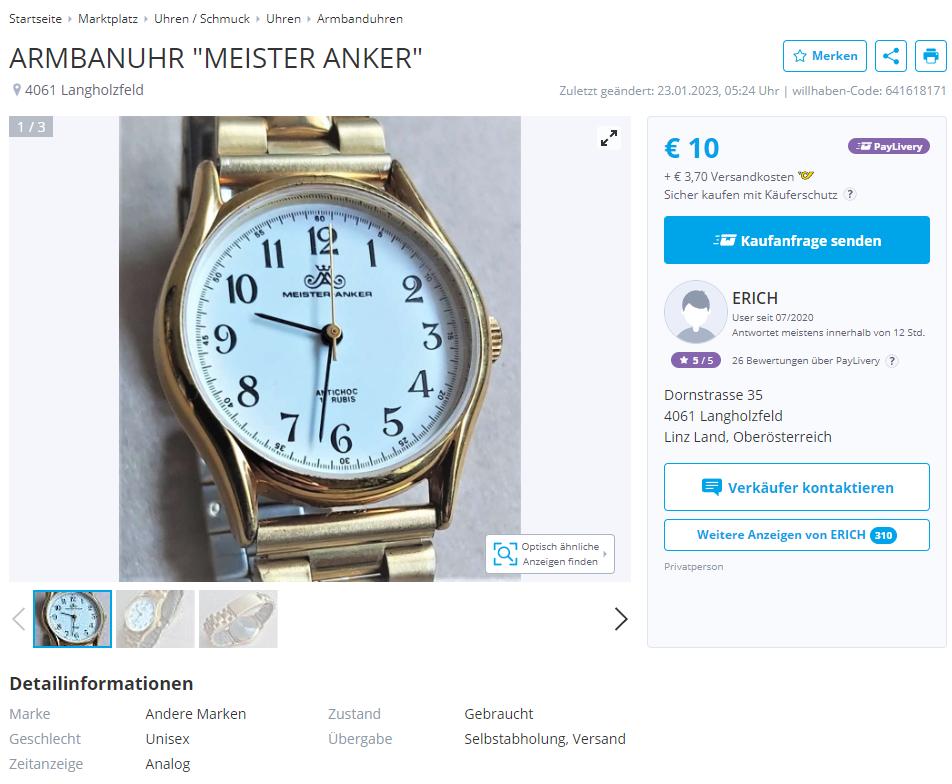Expand the watch image to fullscreen
This screenshot has width=952, height=784.
[609, 138]
